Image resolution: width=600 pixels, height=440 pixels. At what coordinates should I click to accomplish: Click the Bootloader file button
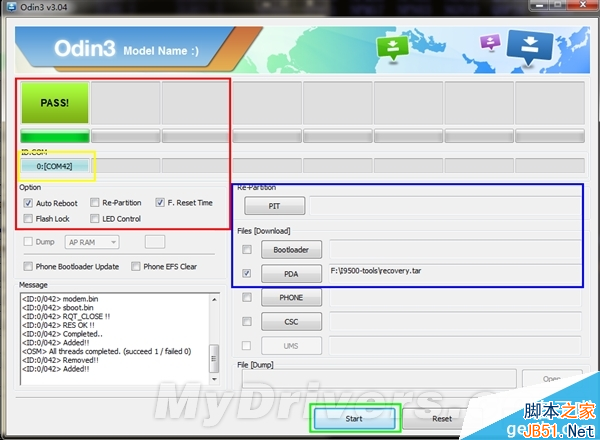[x=291, y=249]
